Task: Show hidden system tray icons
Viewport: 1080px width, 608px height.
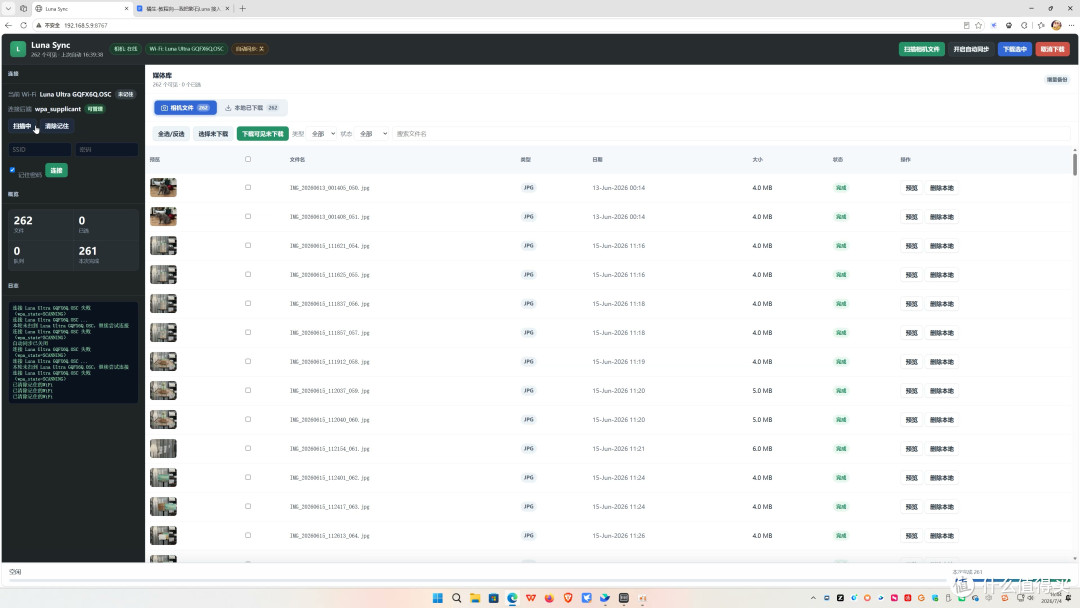Action: [x=813, y=598]
